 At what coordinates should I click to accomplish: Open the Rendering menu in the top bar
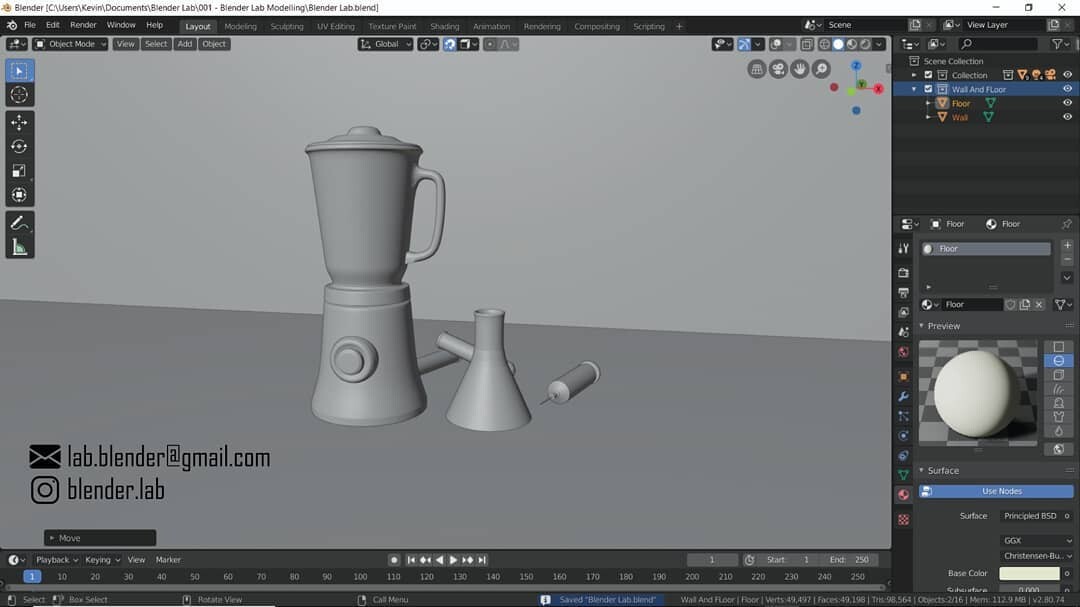pos(542,26)
